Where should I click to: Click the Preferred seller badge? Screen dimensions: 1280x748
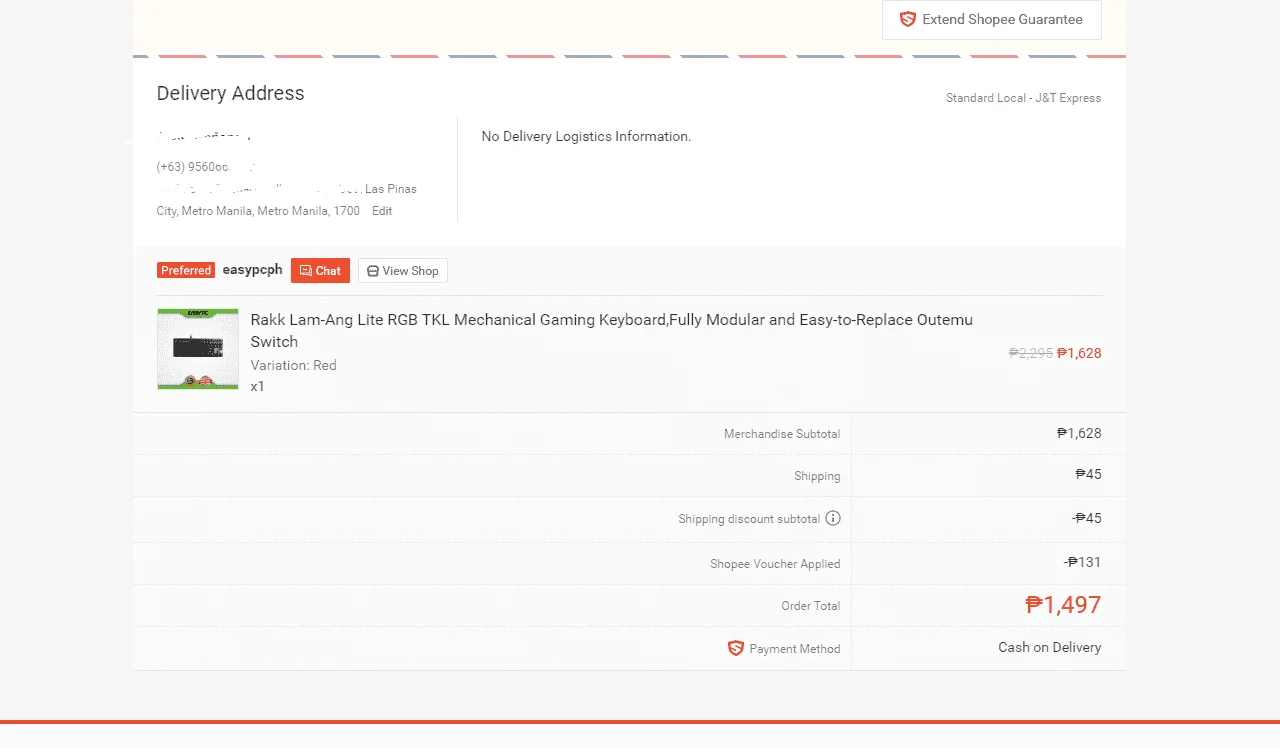click(x=186, y=271)
